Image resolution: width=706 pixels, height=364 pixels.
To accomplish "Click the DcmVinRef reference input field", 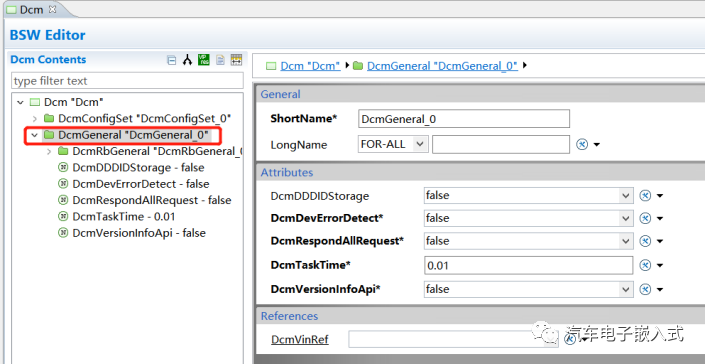I will pyautogui.click(x=453, y=339).
